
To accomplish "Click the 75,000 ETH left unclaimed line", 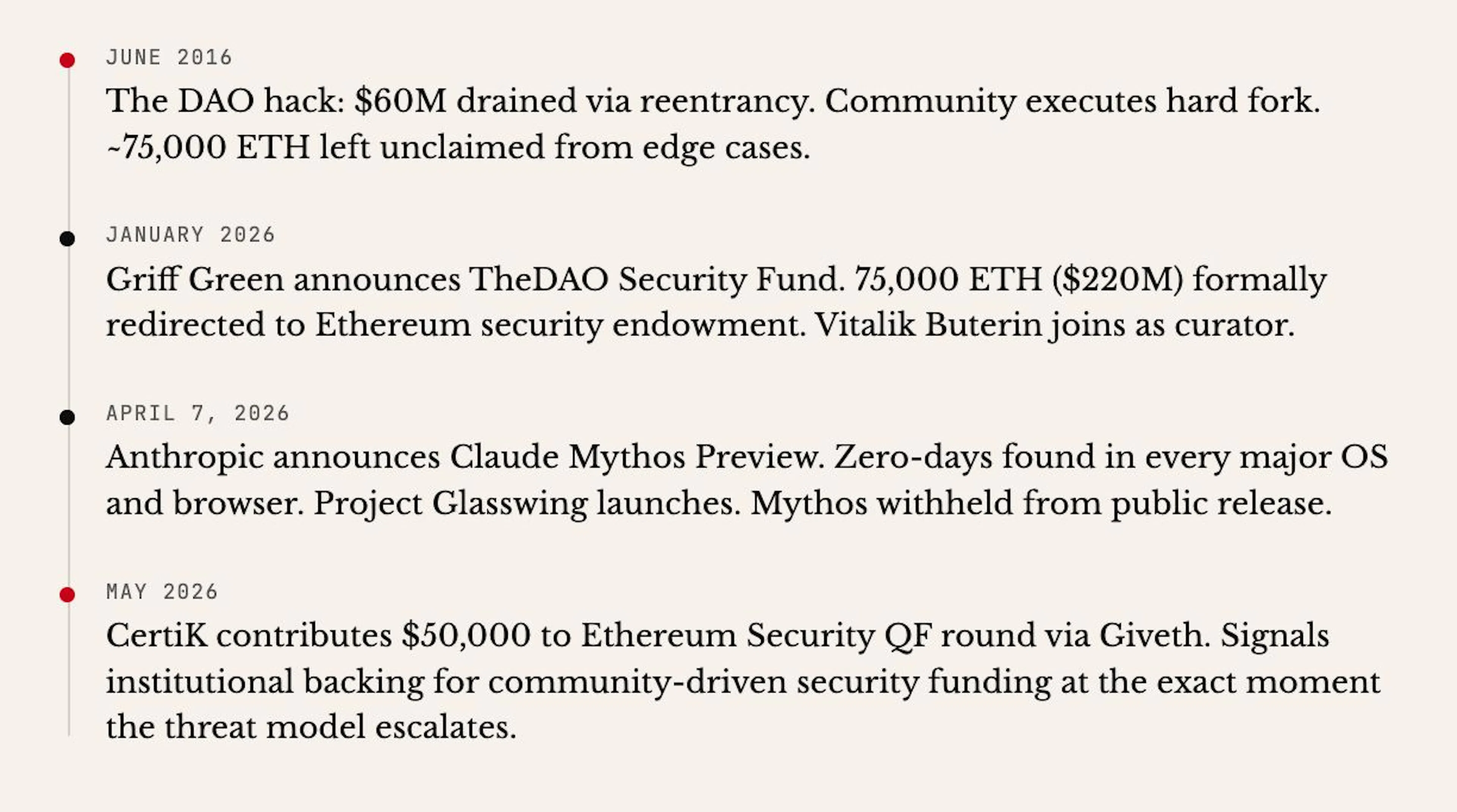I will (x=458, y=148).
